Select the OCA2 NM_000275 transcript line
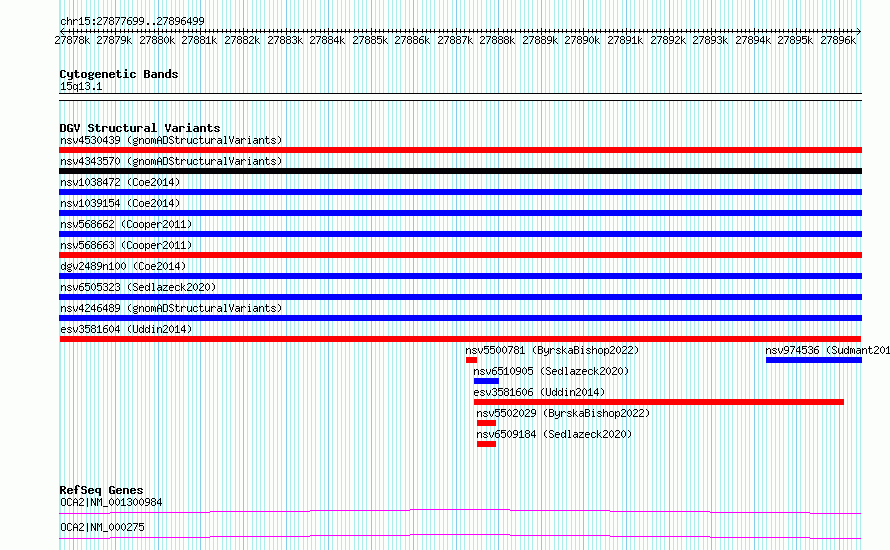 [x=460, y=536]
